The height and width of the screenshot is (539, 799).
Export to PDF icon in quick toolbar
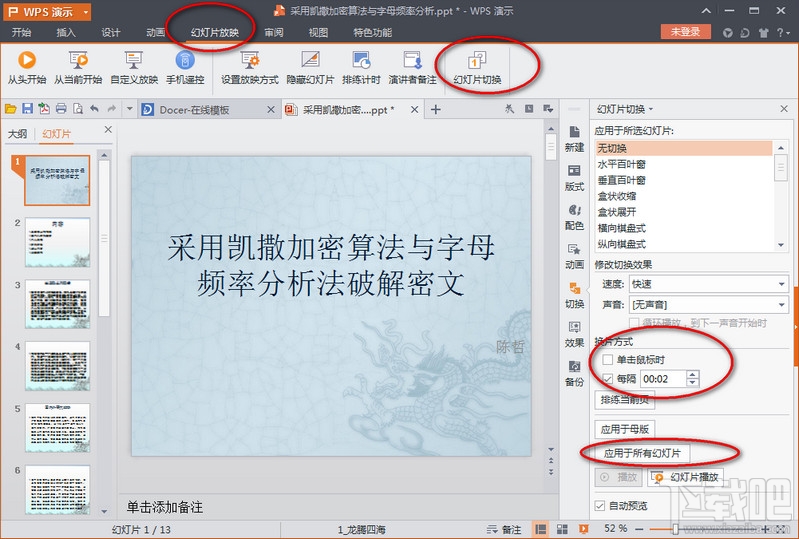pyautogui.click(x=44, y=109)
